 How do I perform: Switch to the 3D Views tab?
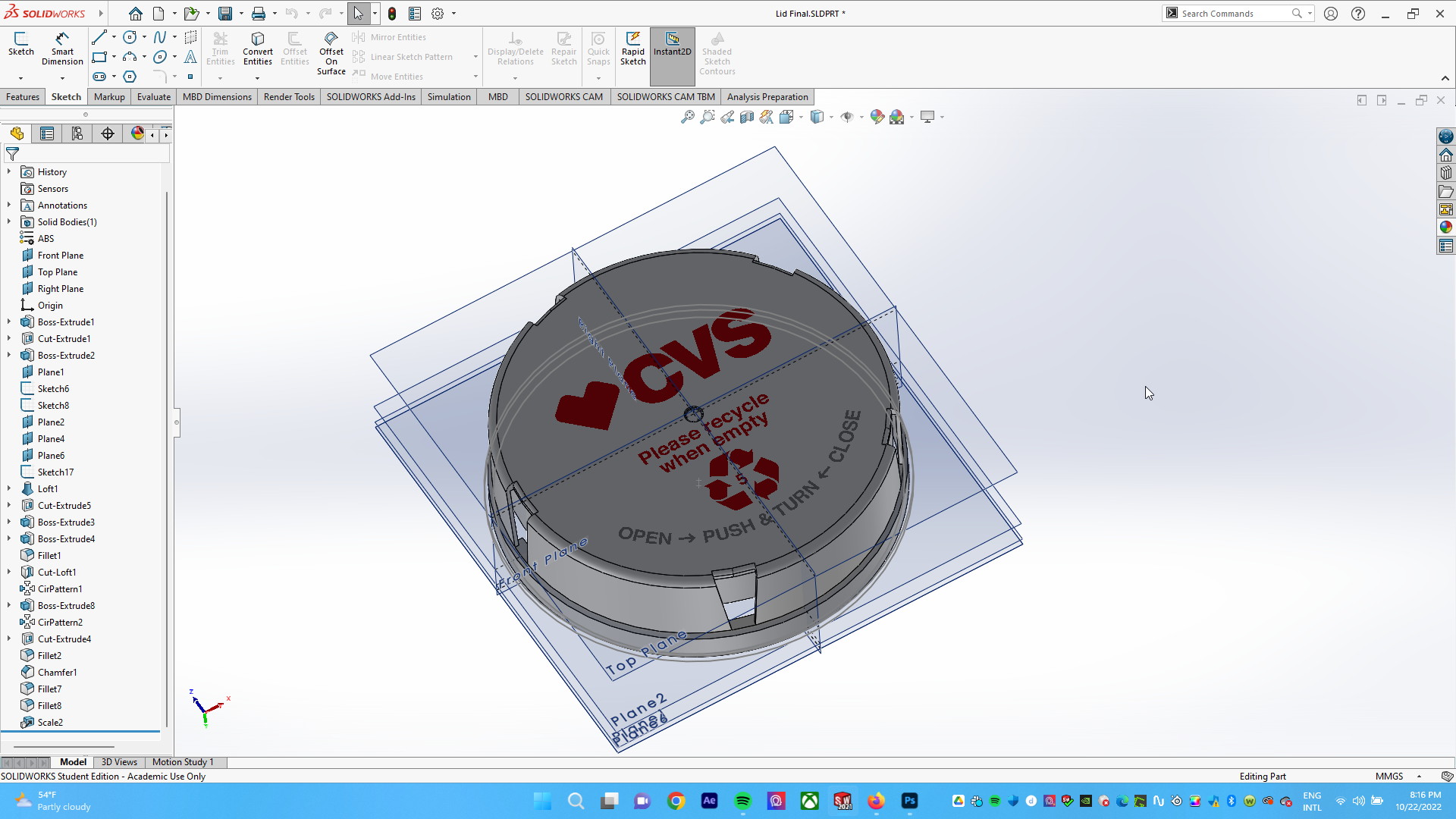(x=119, y=762)
